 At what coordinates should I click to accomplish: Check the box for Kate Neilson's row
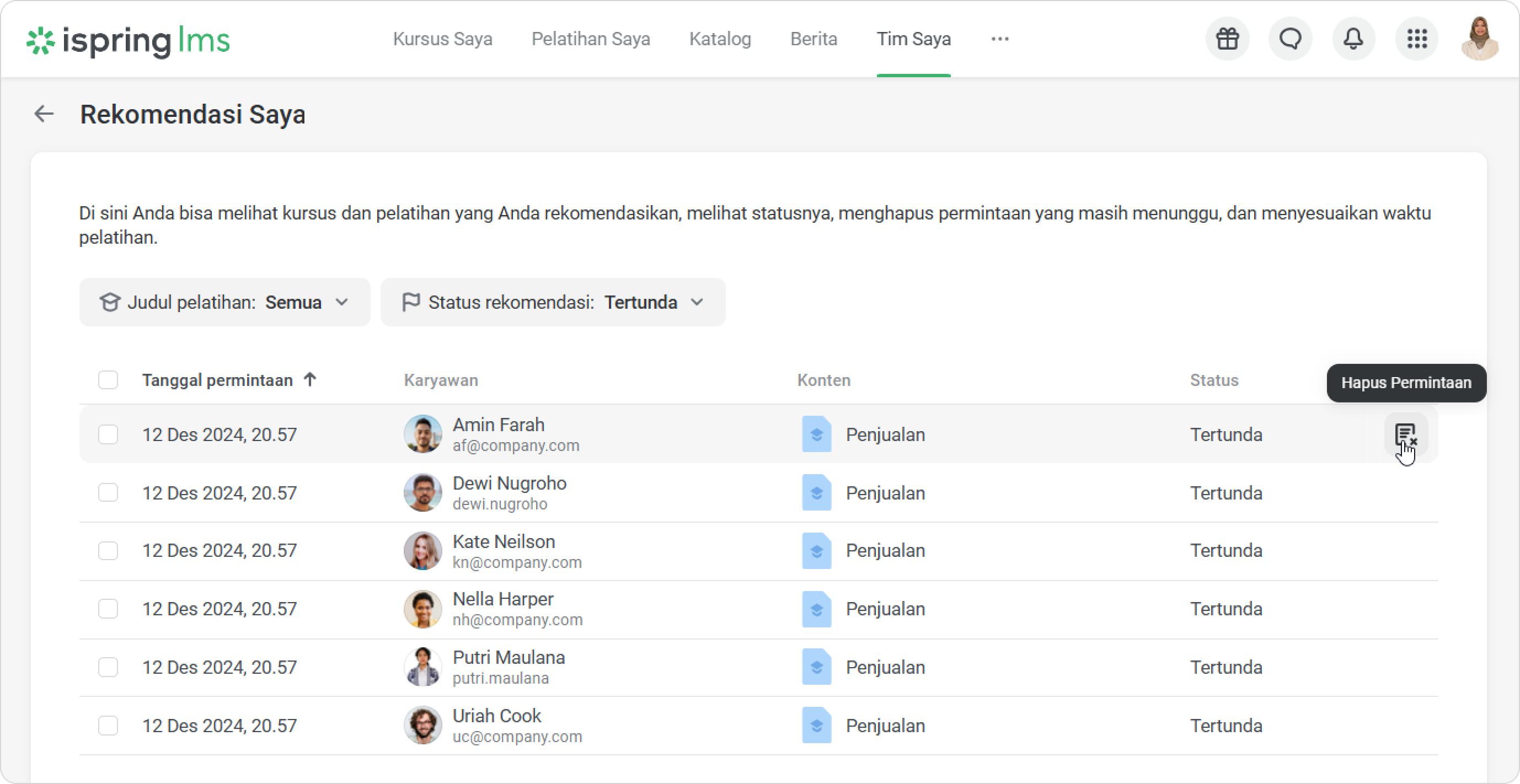(108, 550)
